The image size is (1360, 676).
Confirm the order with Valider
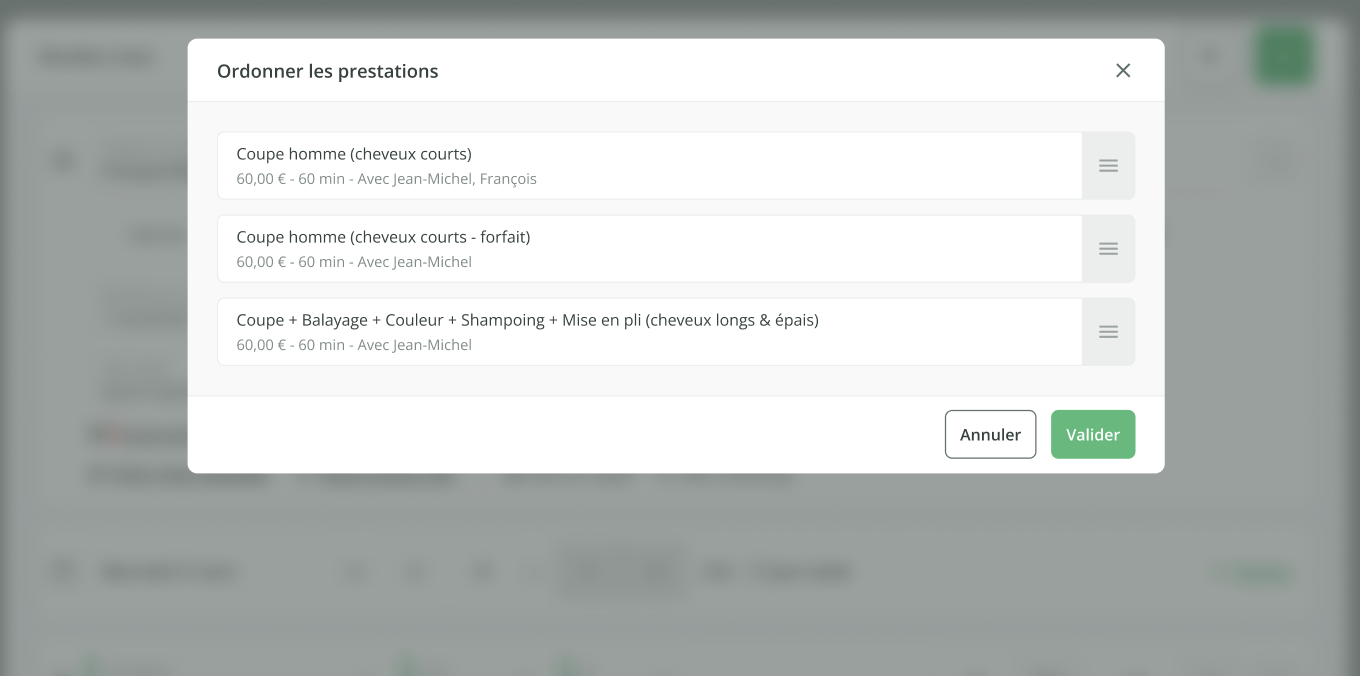pos(1092,435)
